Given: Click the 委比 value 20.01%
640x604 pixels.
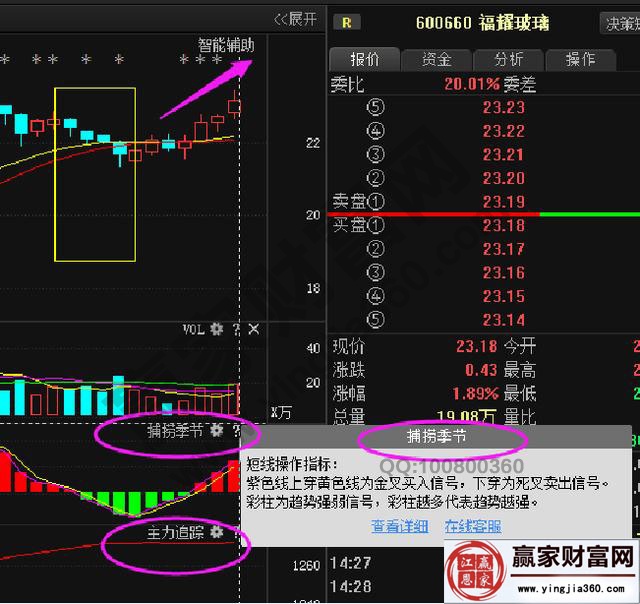Looking at the screenshot, I should coord(472,84).
